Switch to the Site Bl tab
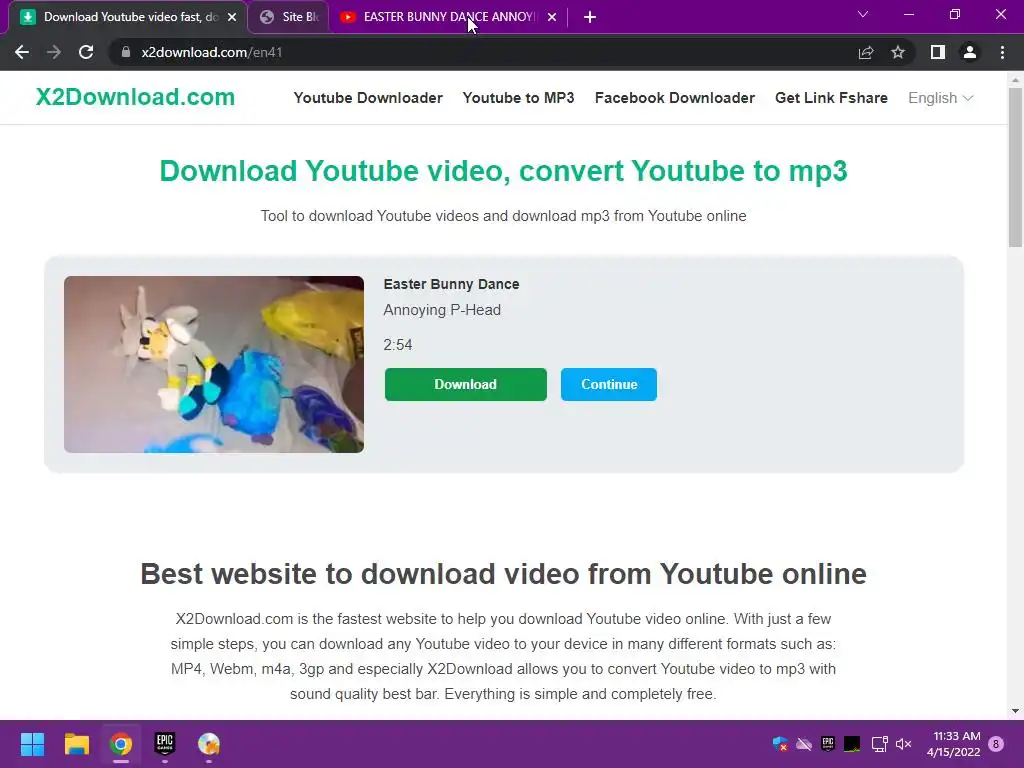Screen dimensions: 1024x768 291,17
